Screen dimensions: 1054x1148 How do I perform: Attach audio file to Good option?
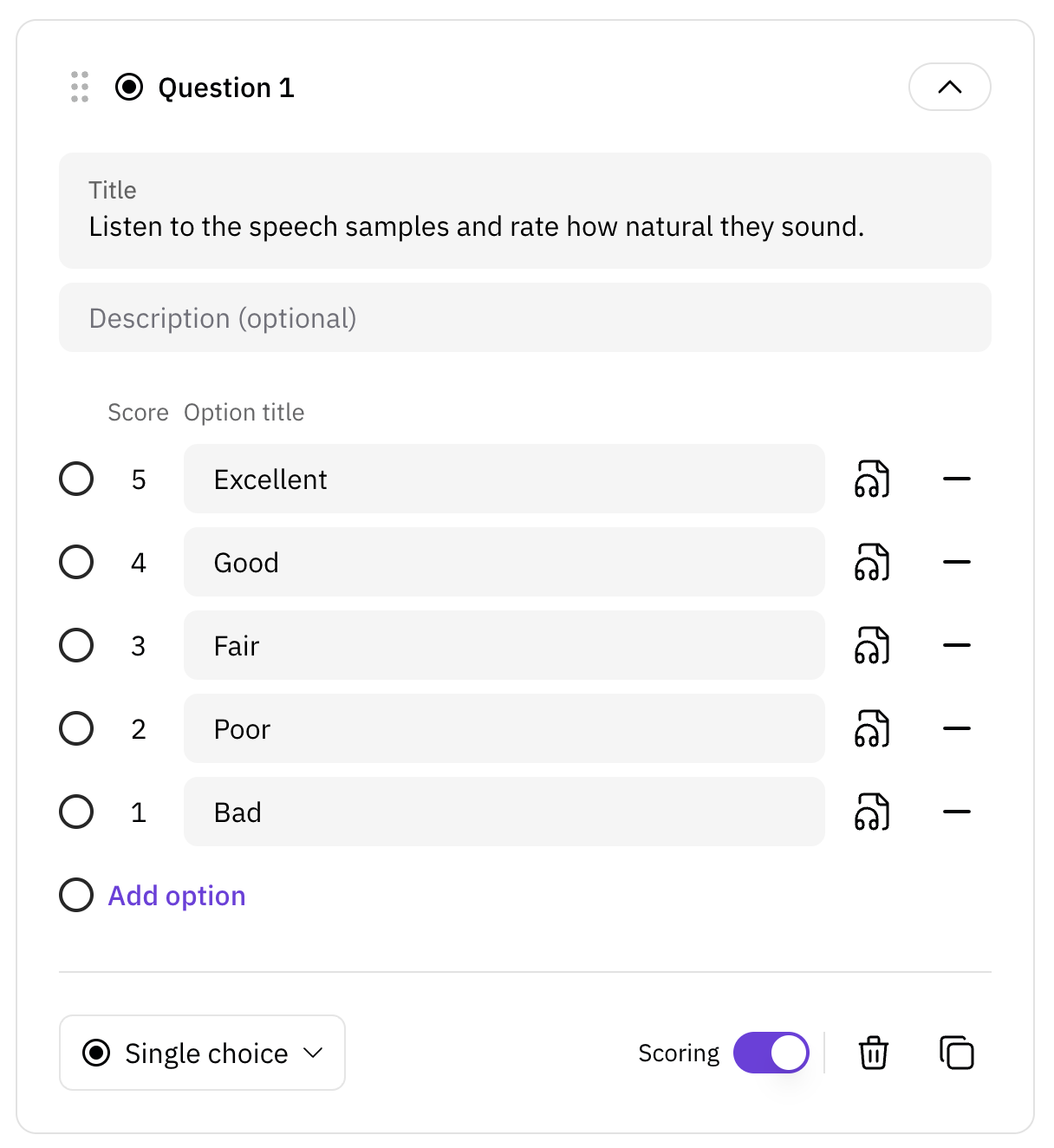(872, 562)
